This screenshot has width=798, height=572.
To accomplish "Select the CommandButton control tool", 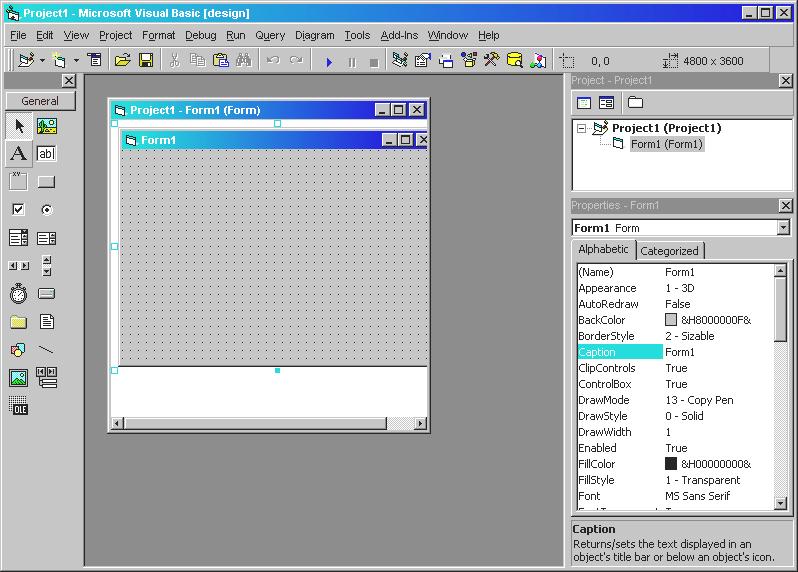I will coord(47,181).
